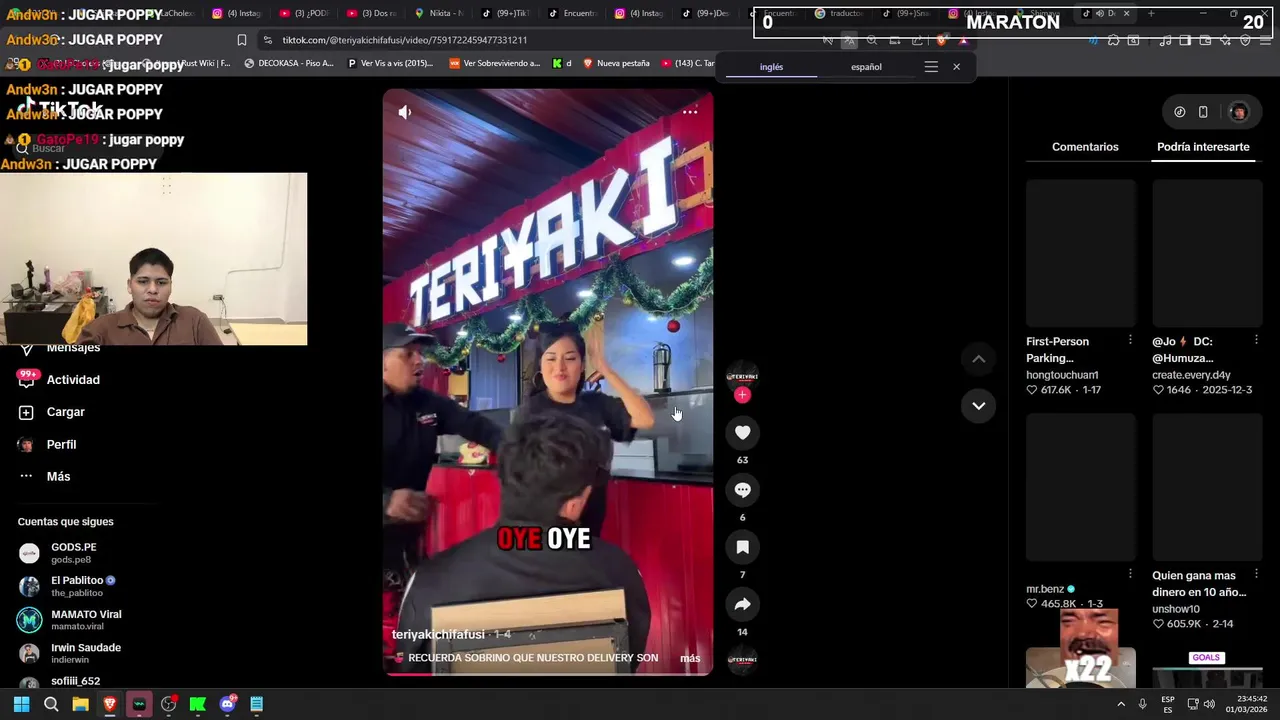
Task: Open the Quien gana mas dinero thumbnail
Action: [1207, 488]
